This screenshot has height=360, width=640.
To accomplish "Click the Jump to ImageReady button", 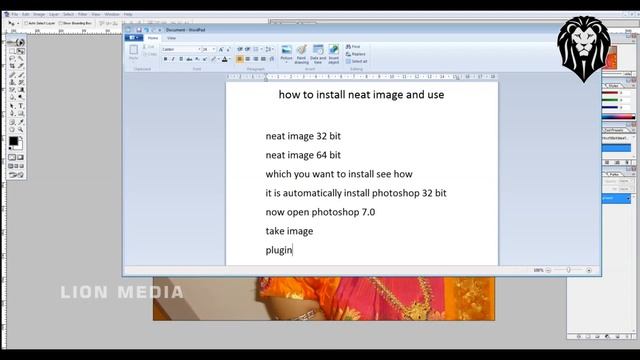I will tap(16, 175).
